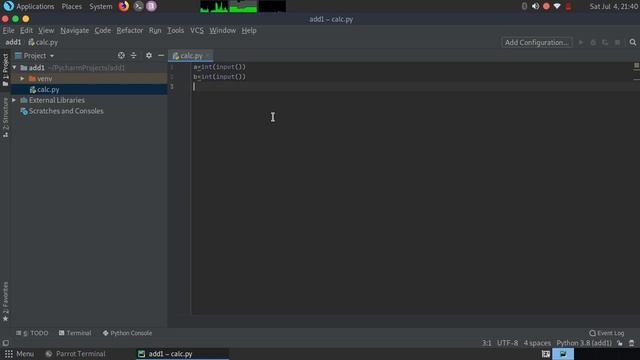Click the Menu button in bottom taskbar
The image size is (640, 360).
pos(19,354)
